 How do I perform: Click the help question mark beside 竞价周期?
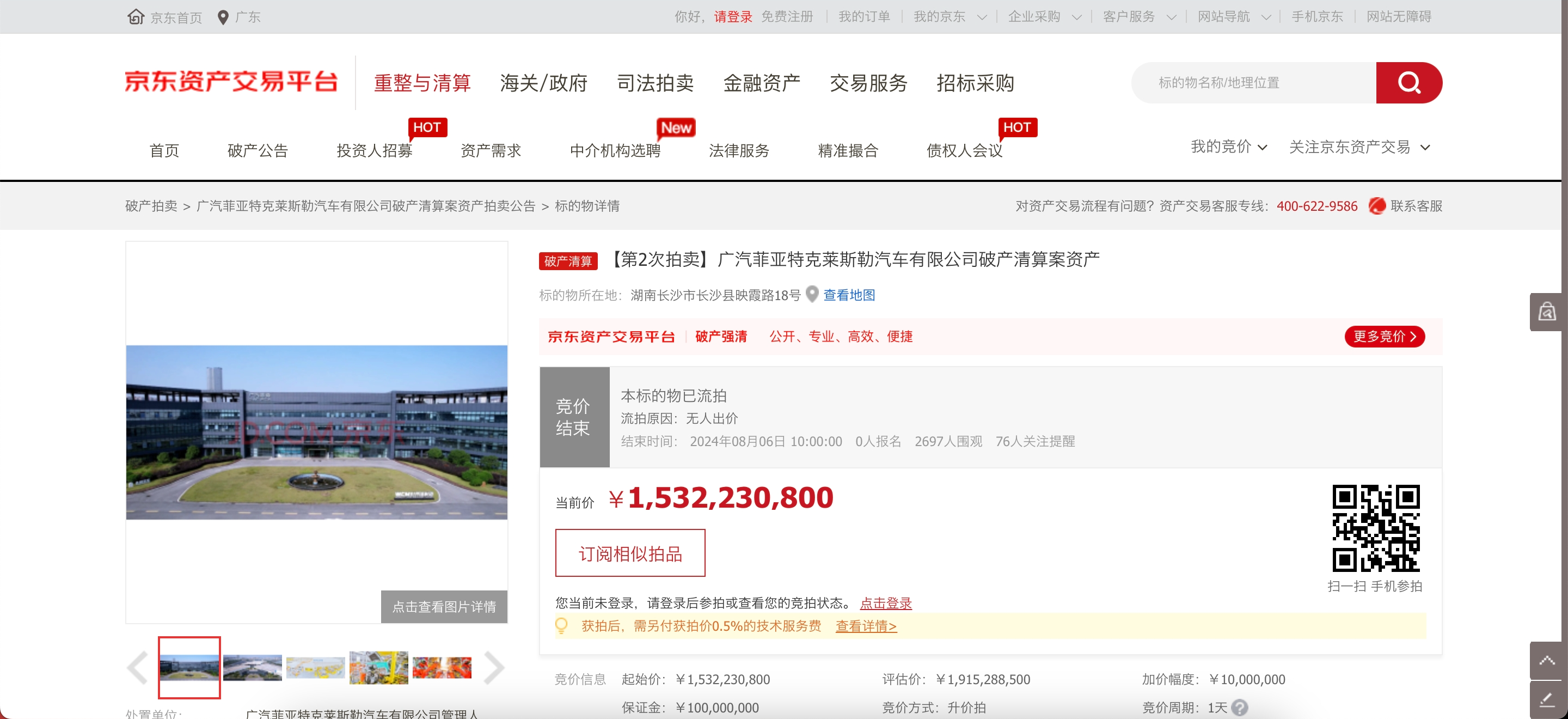tap(1239, 708)
